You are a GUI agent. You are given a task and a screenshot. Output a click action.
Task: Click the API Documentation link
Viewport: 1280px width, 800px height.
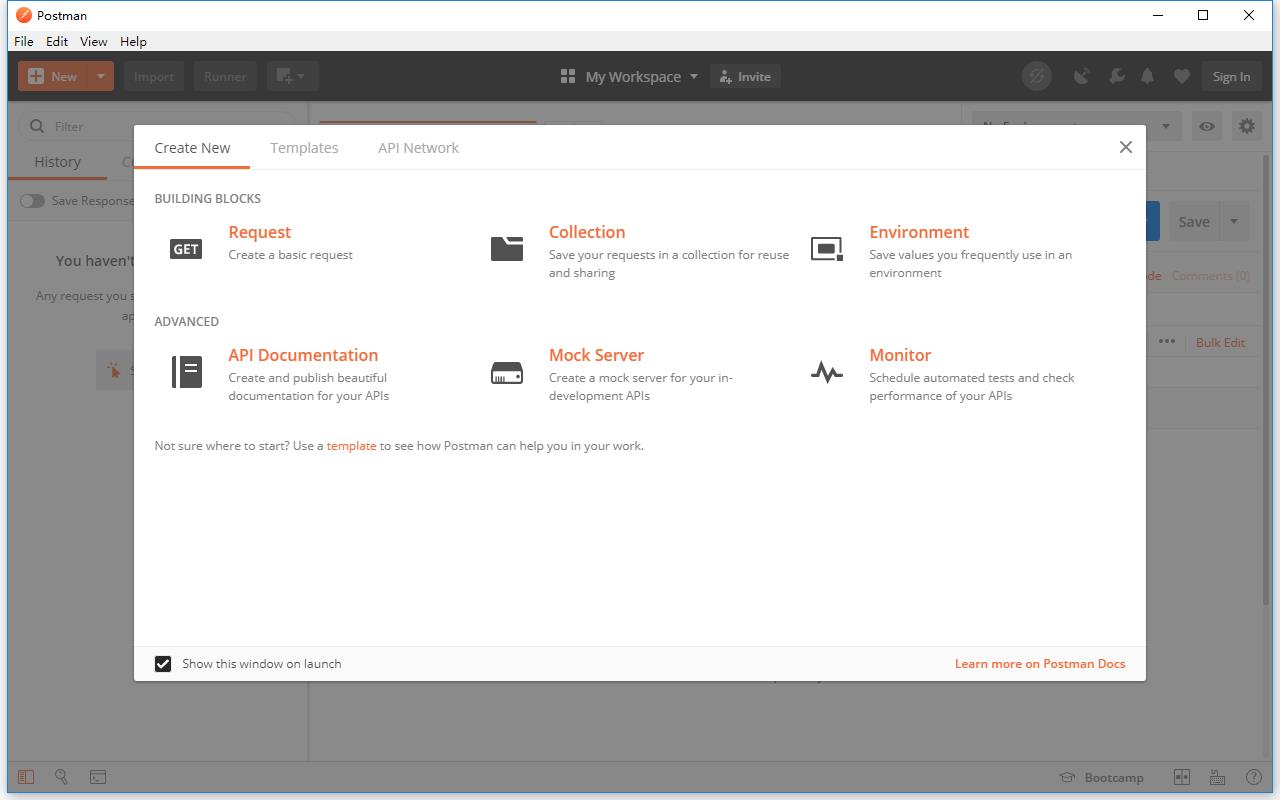(x=303, y=355)
